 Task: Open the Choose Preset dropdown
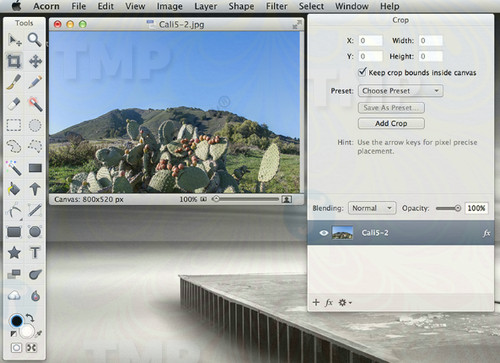coord(401,91)
